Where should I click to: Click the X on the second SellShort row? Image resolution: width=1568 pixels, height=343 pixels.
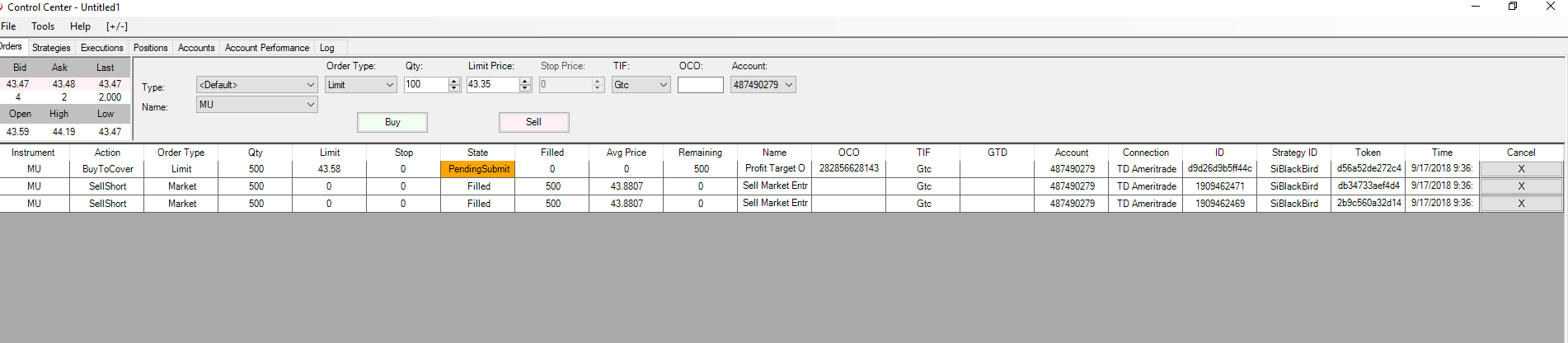click(x=1521, y=204)
